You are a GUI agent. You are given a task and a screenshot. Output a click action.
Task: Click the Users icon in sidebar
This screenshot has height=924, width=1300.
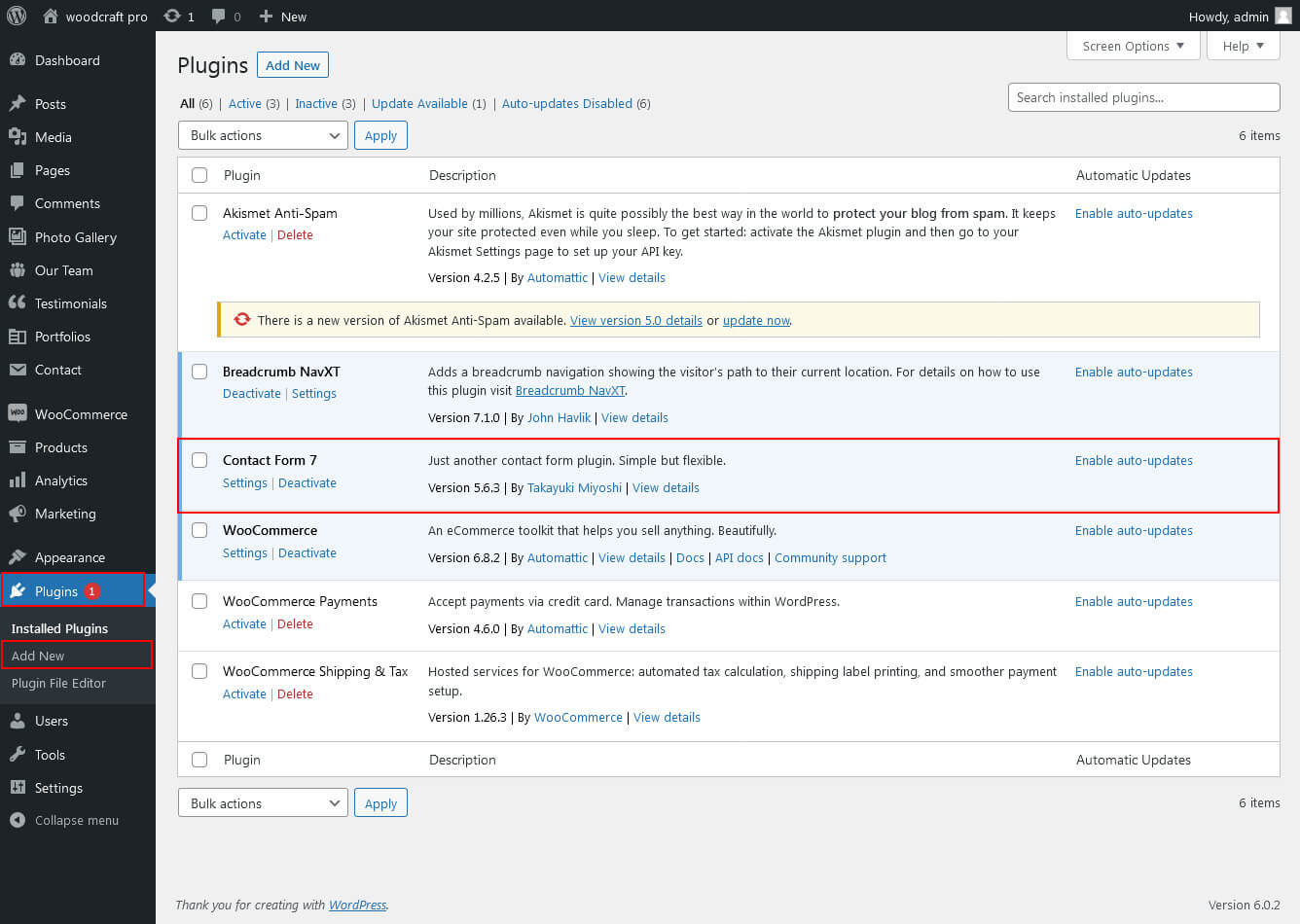coord(18,721)
